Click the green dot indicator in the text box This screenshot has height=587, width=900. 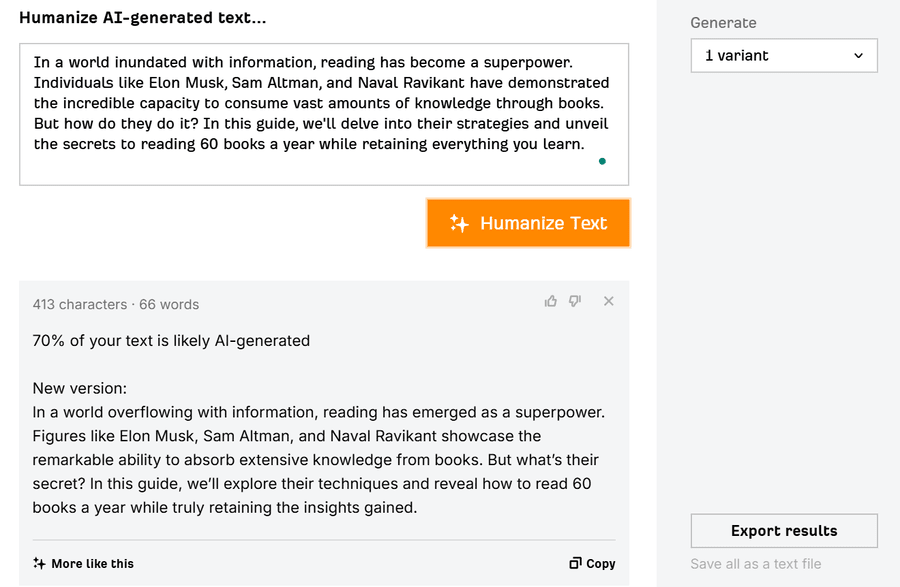pyautogui.click(x=602, y=161)
